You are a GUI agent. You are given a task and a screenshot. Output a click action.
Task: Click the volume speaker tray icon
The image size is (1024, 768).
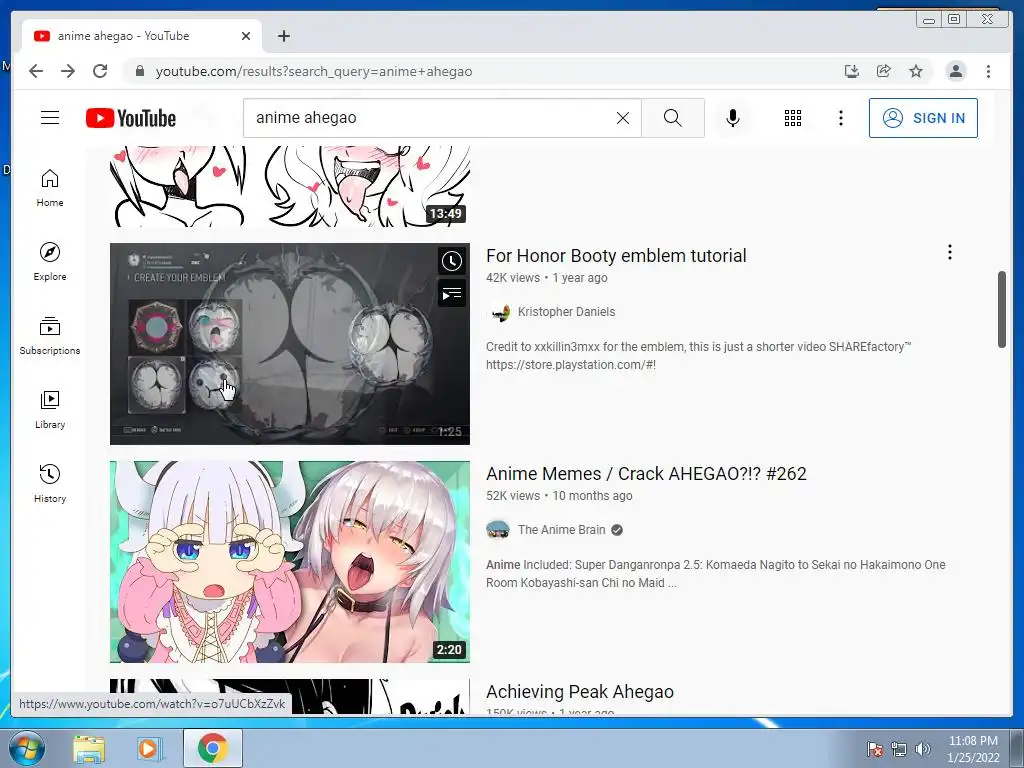coord(923,748)
